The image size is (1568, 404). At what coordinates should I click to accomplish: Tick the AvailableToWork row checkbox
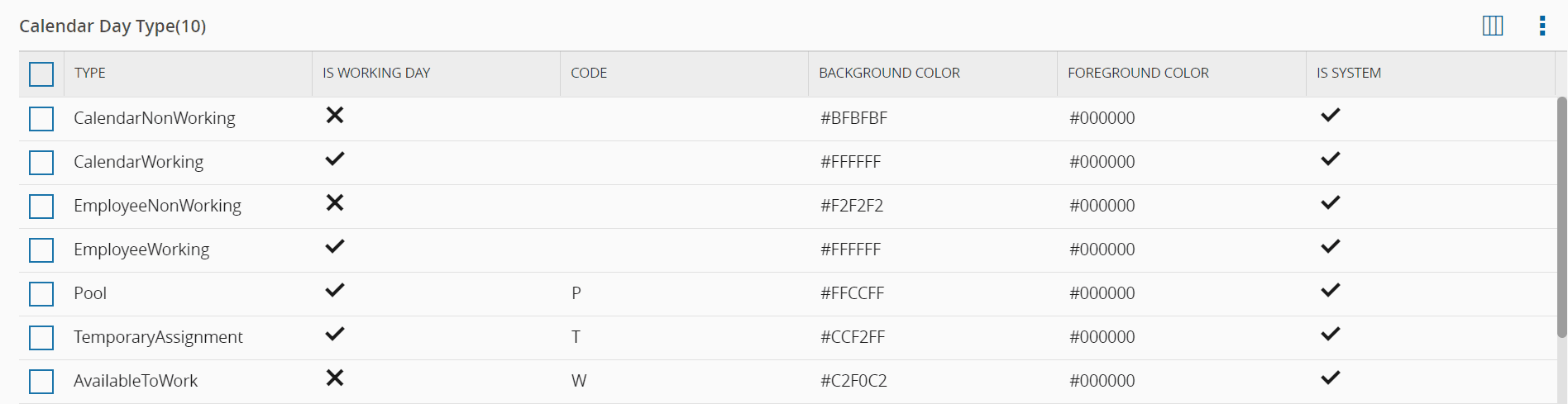point(41,382)
